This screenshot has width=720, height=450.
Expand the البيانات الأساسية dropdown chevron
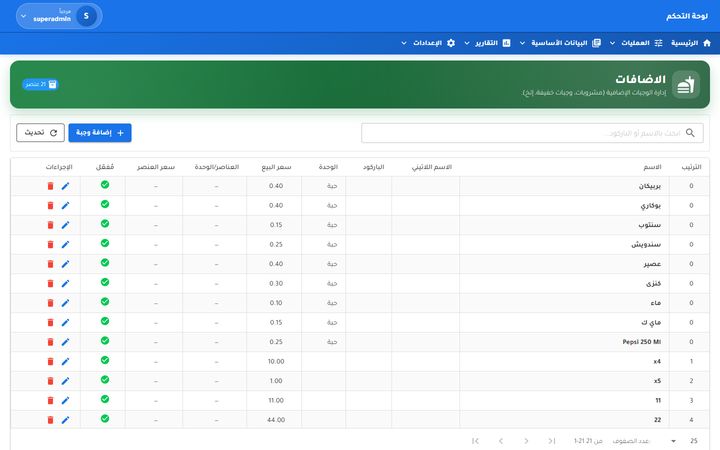pyautogui.click(x=522, y=43)
